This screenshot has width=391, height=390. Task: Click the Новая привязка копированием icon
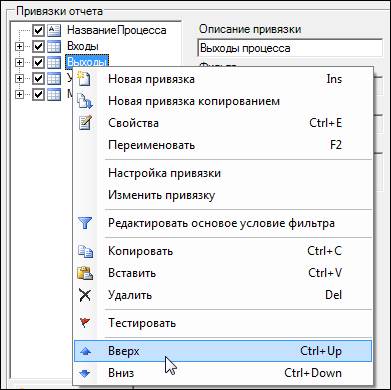point(85,101)
